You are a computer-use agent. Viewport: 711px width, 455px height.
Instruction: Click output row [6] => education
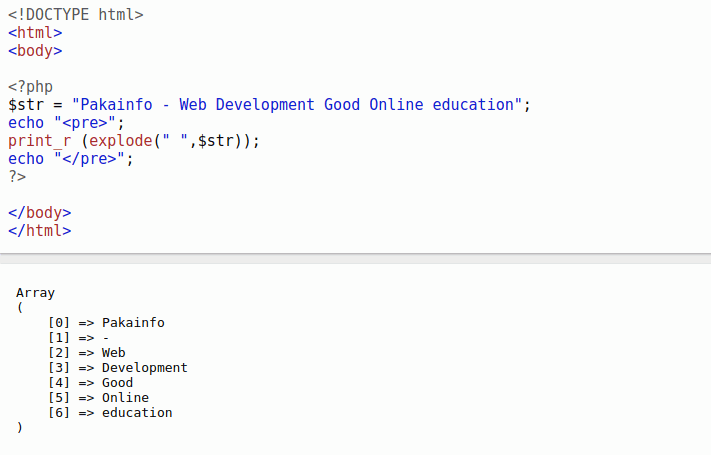click(110, 413)
